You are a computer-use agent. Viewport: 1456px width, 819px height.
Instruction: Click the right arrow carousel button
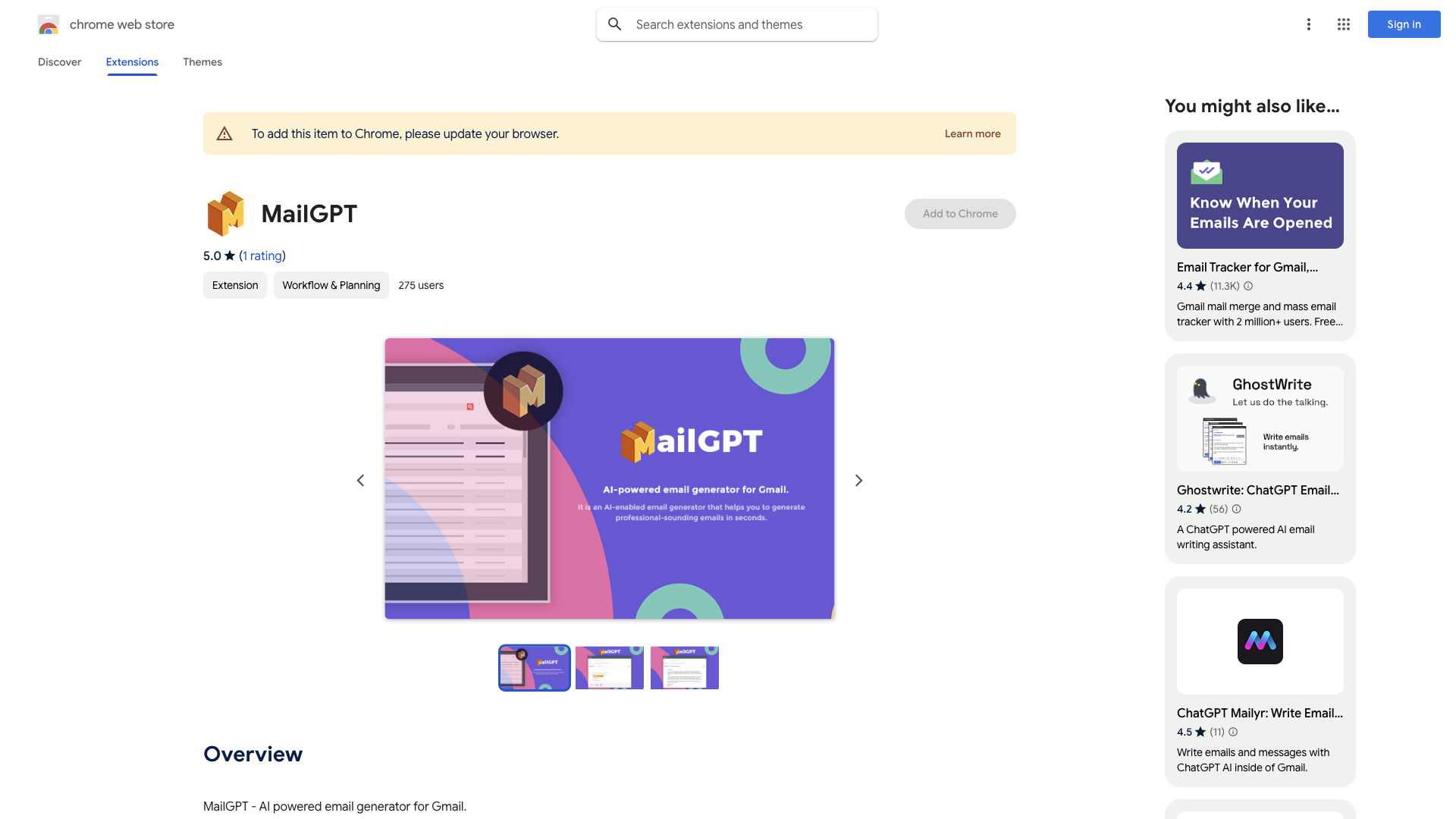coord(857,481)
